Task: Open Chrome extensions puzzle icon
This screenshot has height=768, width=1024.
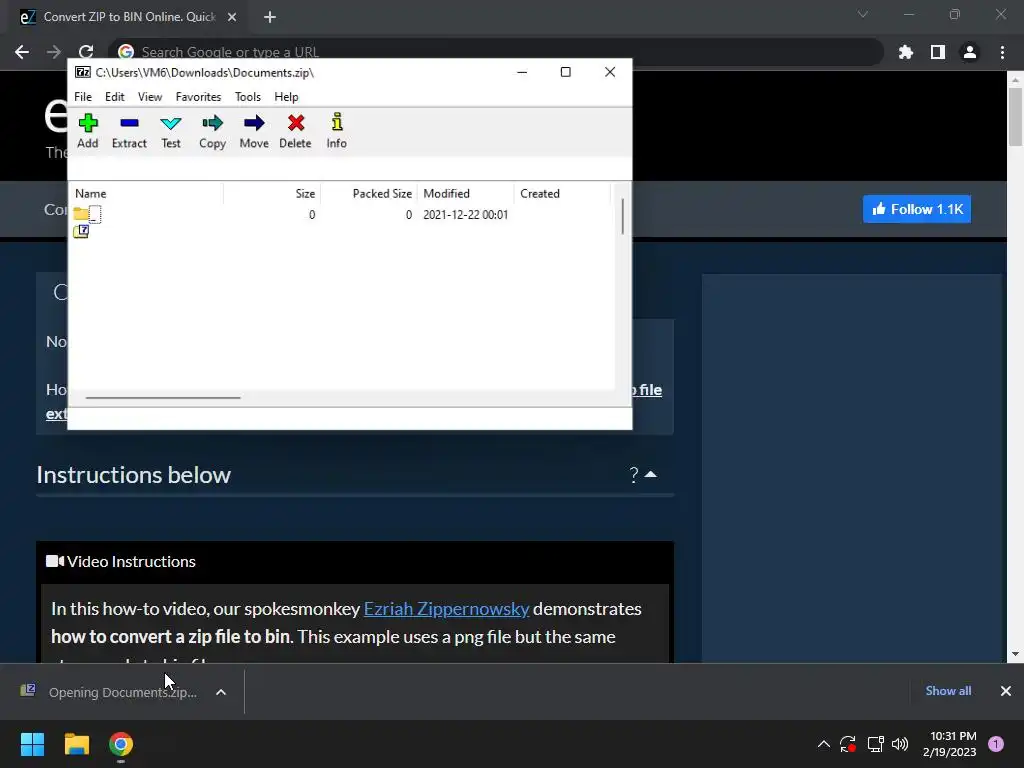Action: [x=906, y=52]
